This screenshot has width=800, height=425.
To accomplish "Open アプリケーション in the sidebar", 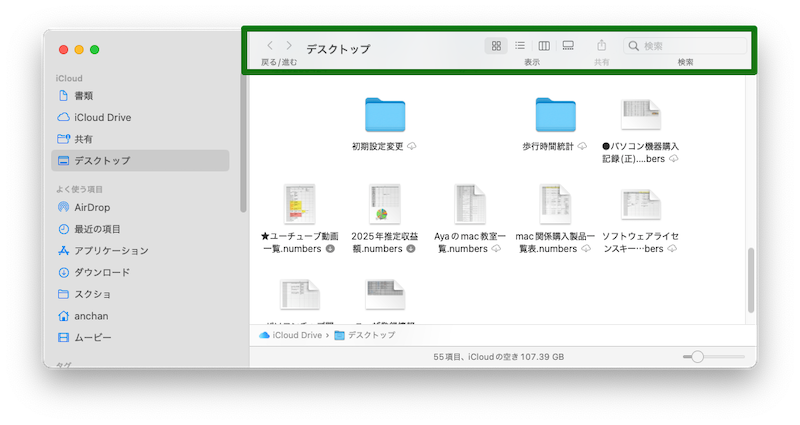I will (140, 251).
